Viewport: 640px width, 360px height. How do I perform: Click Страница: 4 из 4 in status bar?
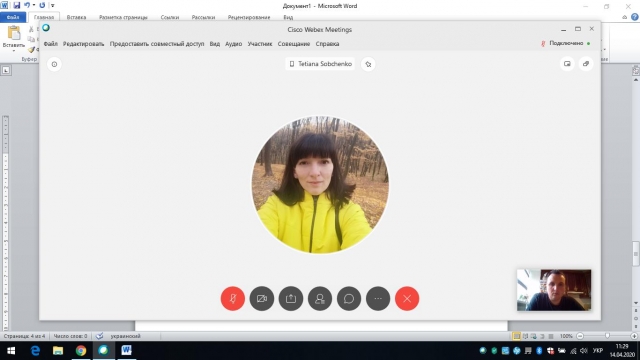coord(24,336)
